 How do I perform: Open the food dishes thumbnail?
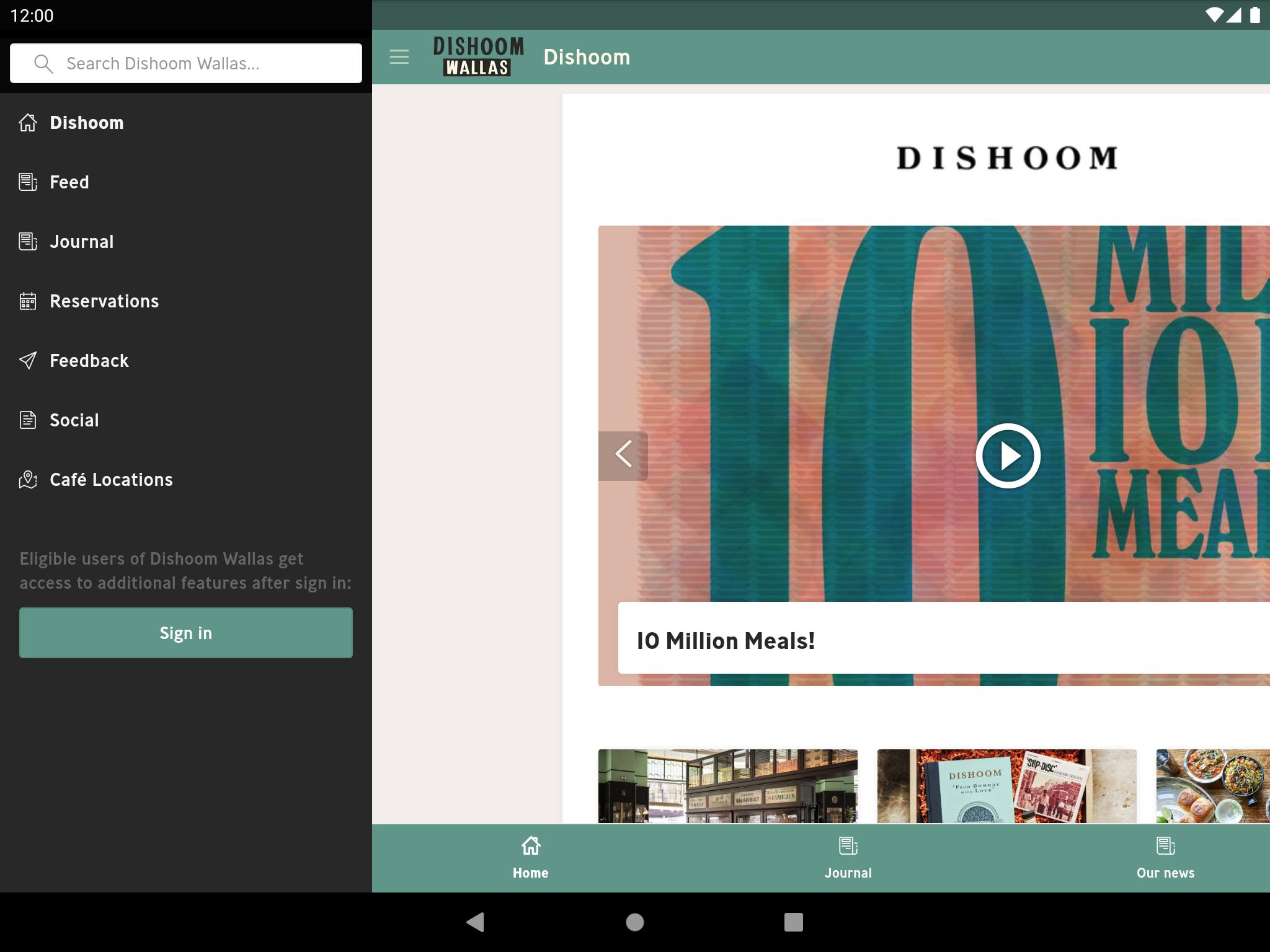1213,786
